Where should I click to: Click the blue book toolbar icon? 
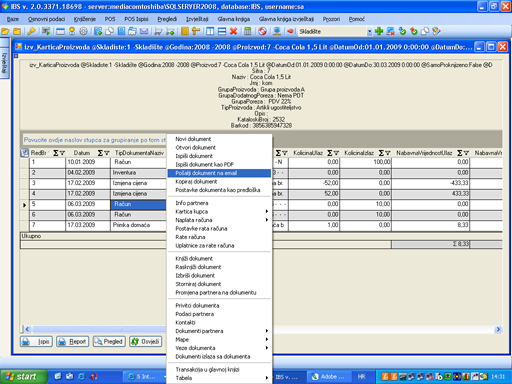coord(121,31)
